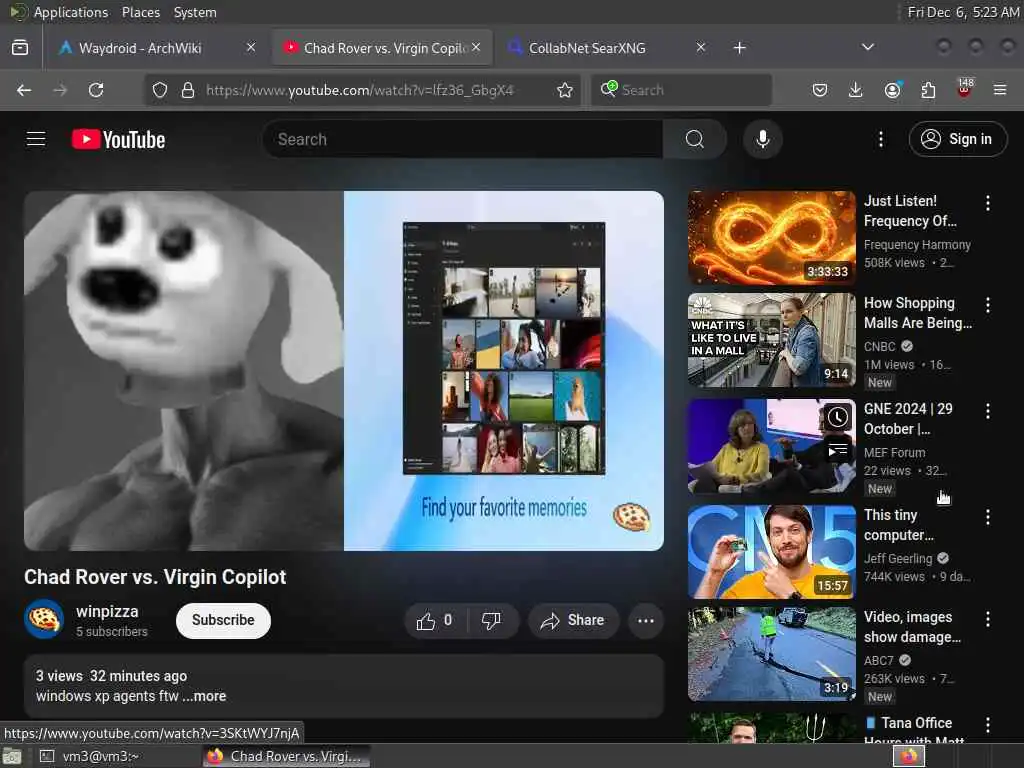Open options for Just Listen! video
The image size is (1024, 768).
point(987,203)
